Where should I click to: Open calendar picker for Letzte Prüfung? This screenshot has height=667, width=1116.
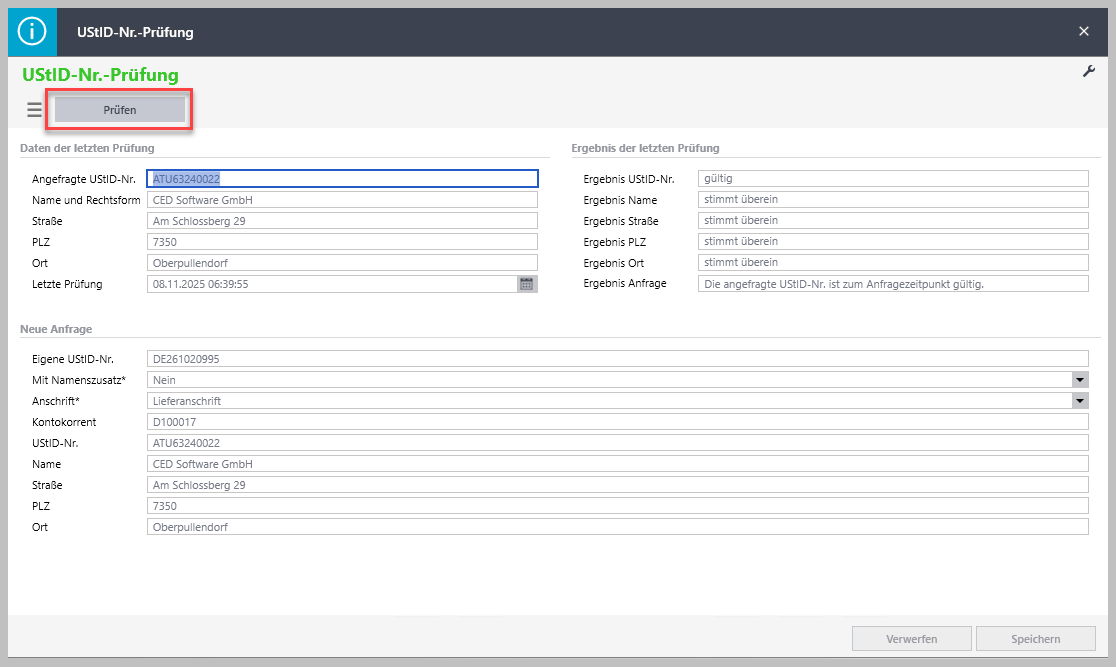pyautogui.click(x=527, y=284)
